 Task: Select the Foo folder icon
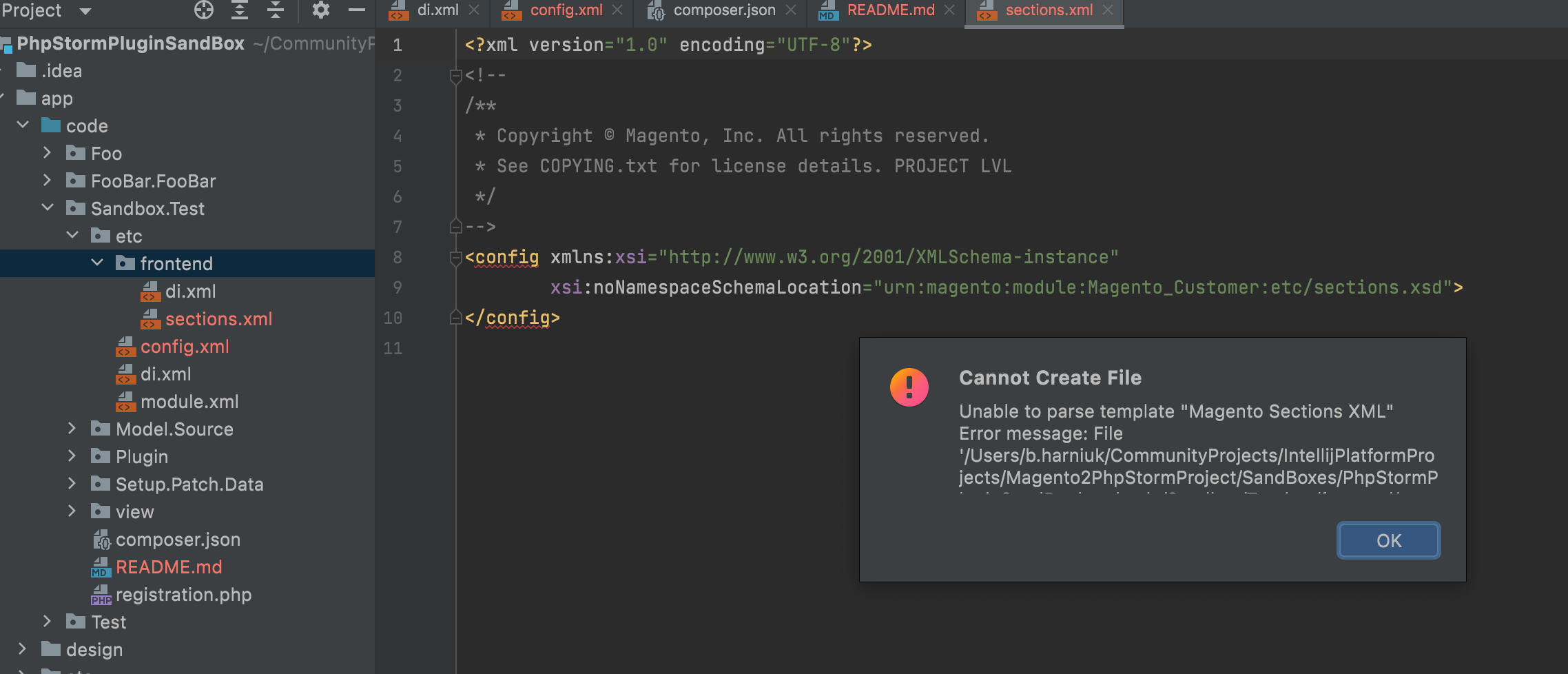click(x=76, y=152)
